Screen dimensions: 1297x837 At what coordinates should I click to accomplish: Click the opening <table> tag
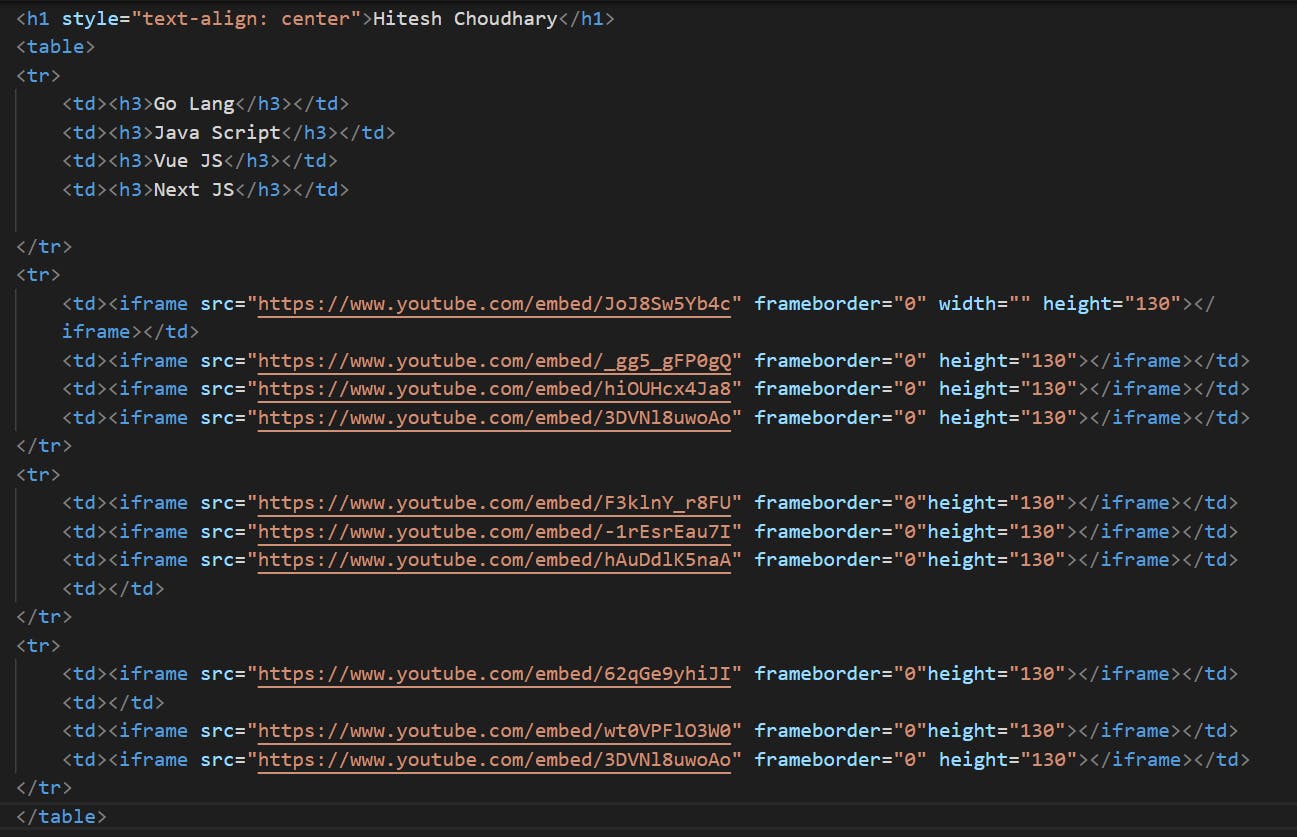[56, 46]
